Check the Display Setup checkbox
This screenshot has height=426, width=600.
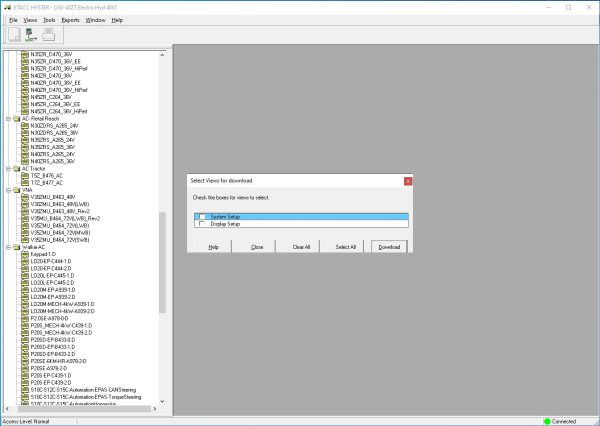(202, 224)
